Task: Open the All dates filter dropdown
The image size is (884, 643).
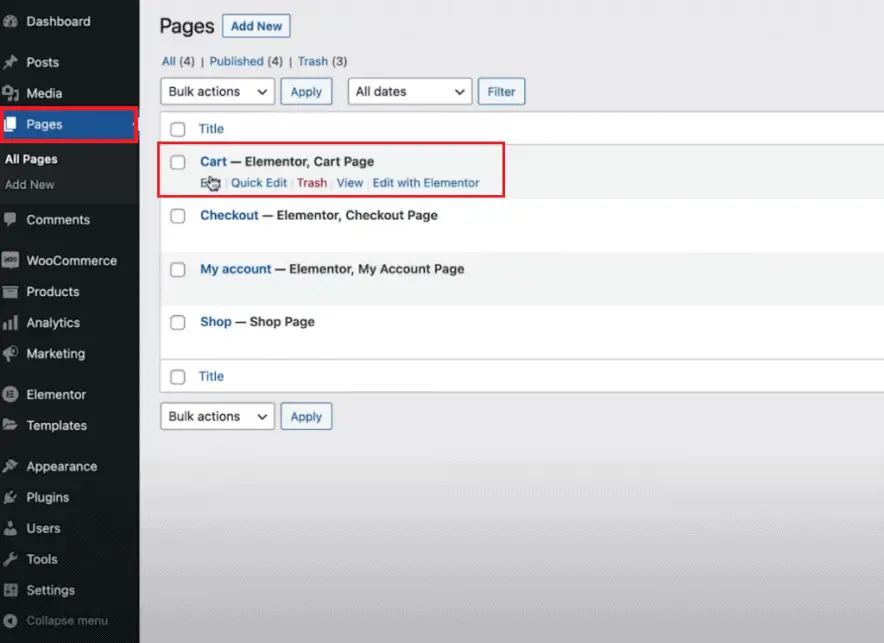Action: 410,91
